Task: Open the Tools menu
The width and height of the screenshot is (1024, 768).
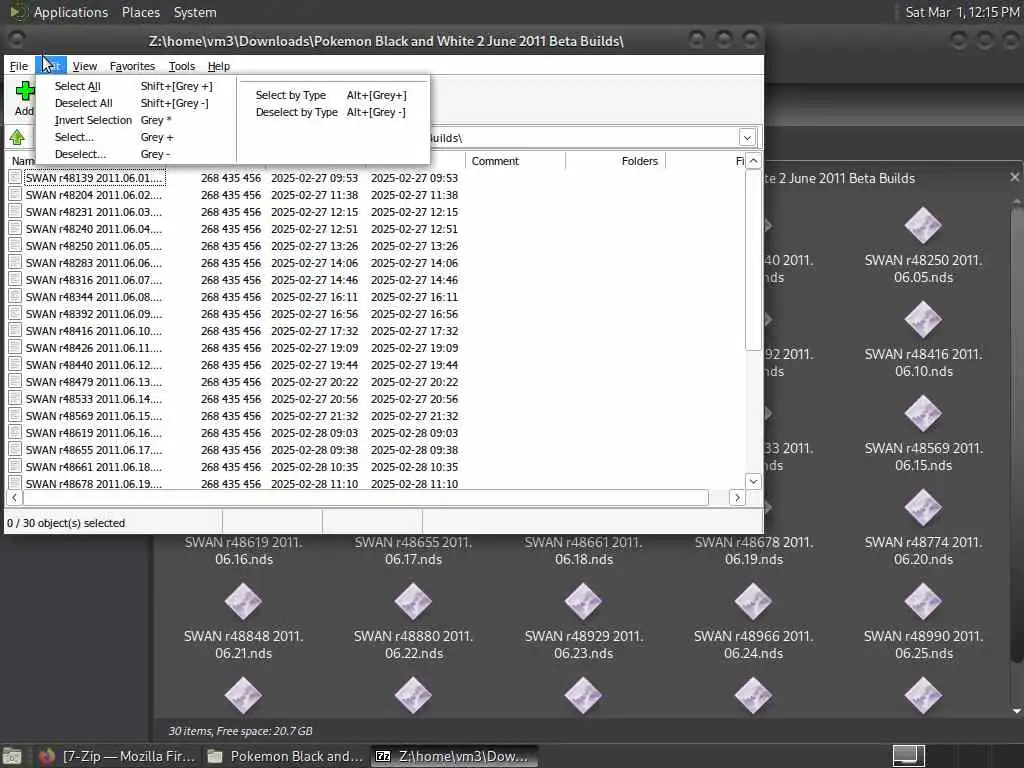Action: [x=182, y=66]
